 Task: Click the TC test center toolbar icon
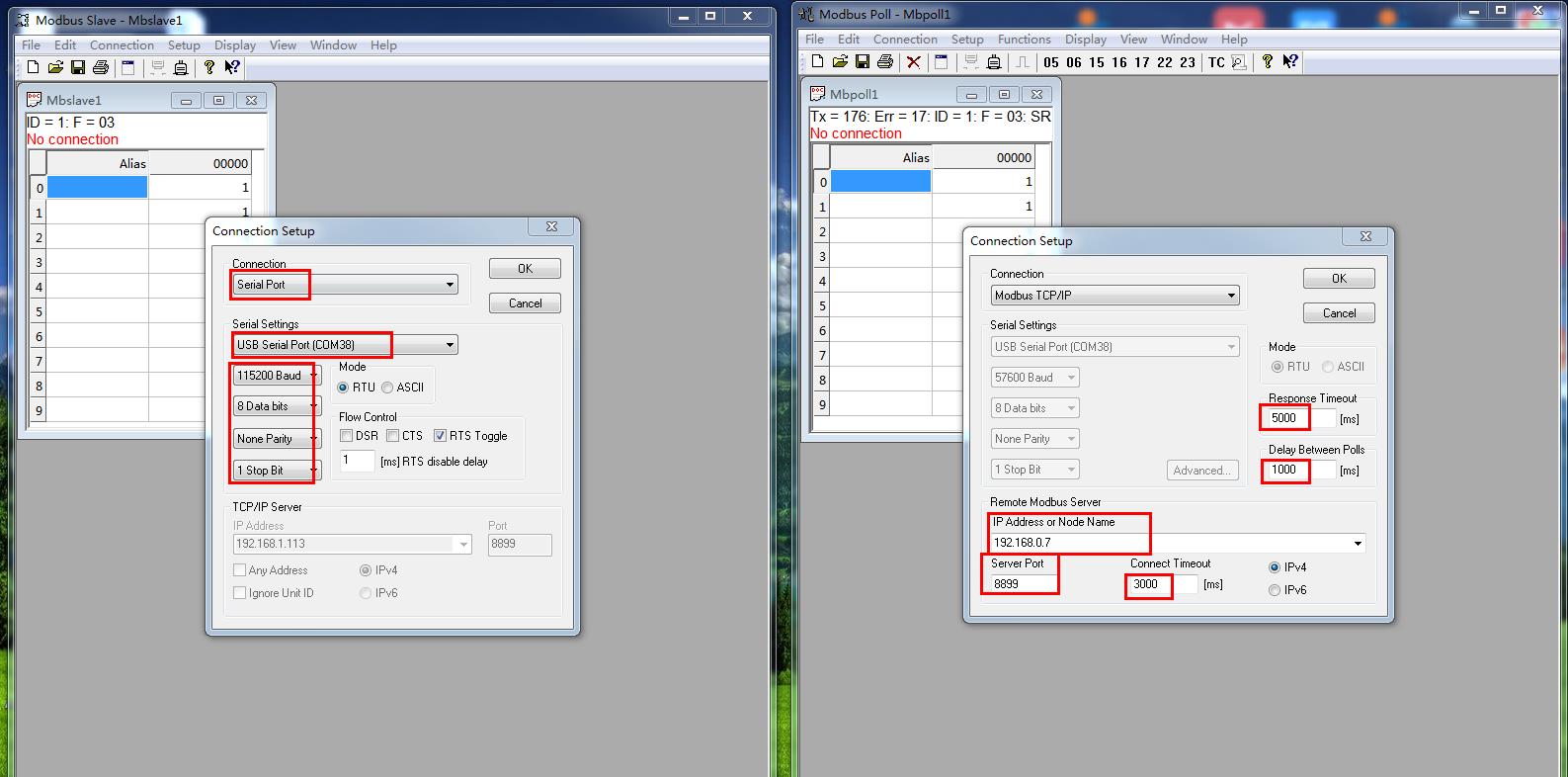point(1216,62)
